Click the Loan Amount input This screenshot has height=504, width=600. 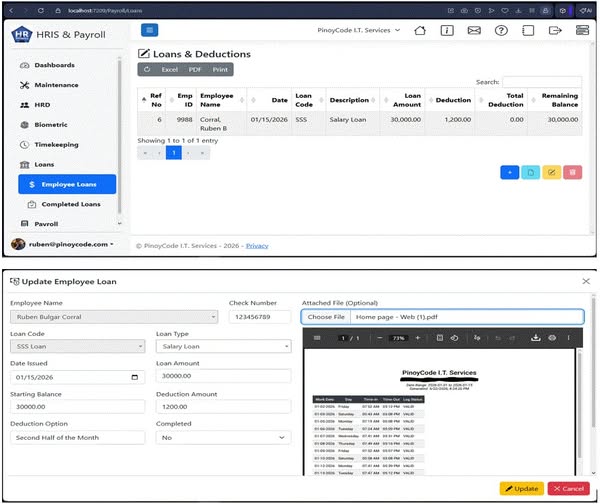click(x=223, y=376)
